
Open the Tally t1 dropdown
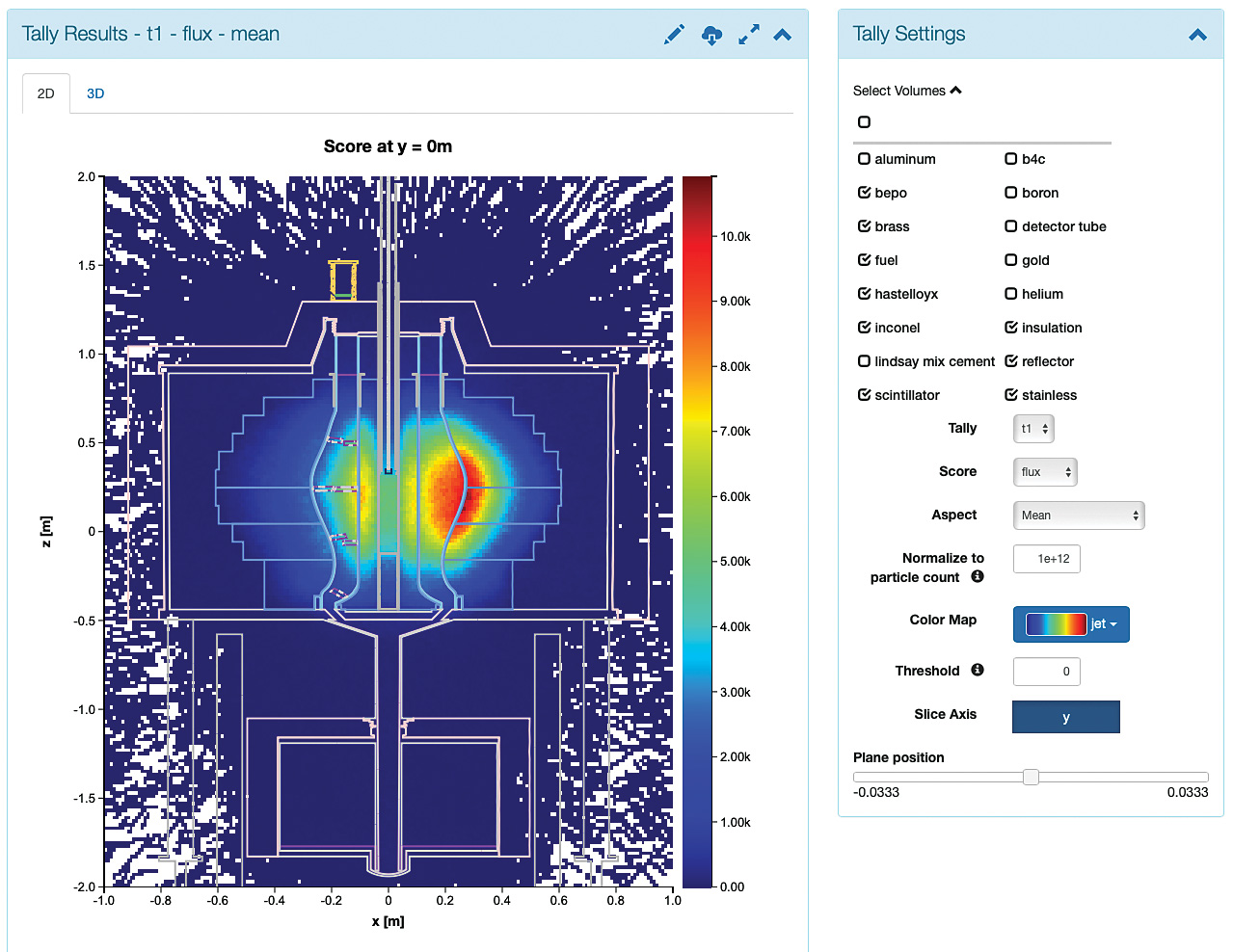pyautogui.click(x=1033, y=429)
